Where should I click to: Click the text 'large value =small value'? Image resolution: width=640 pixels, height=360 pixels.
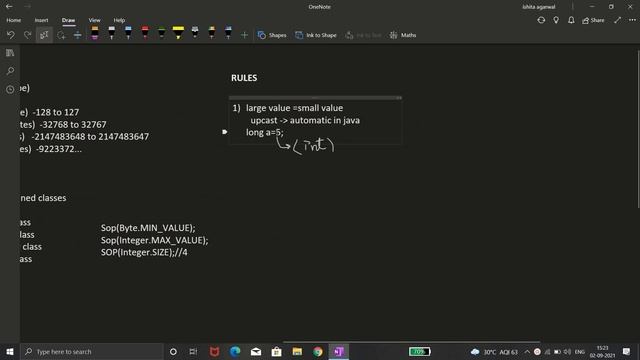(x=294, y=108)
